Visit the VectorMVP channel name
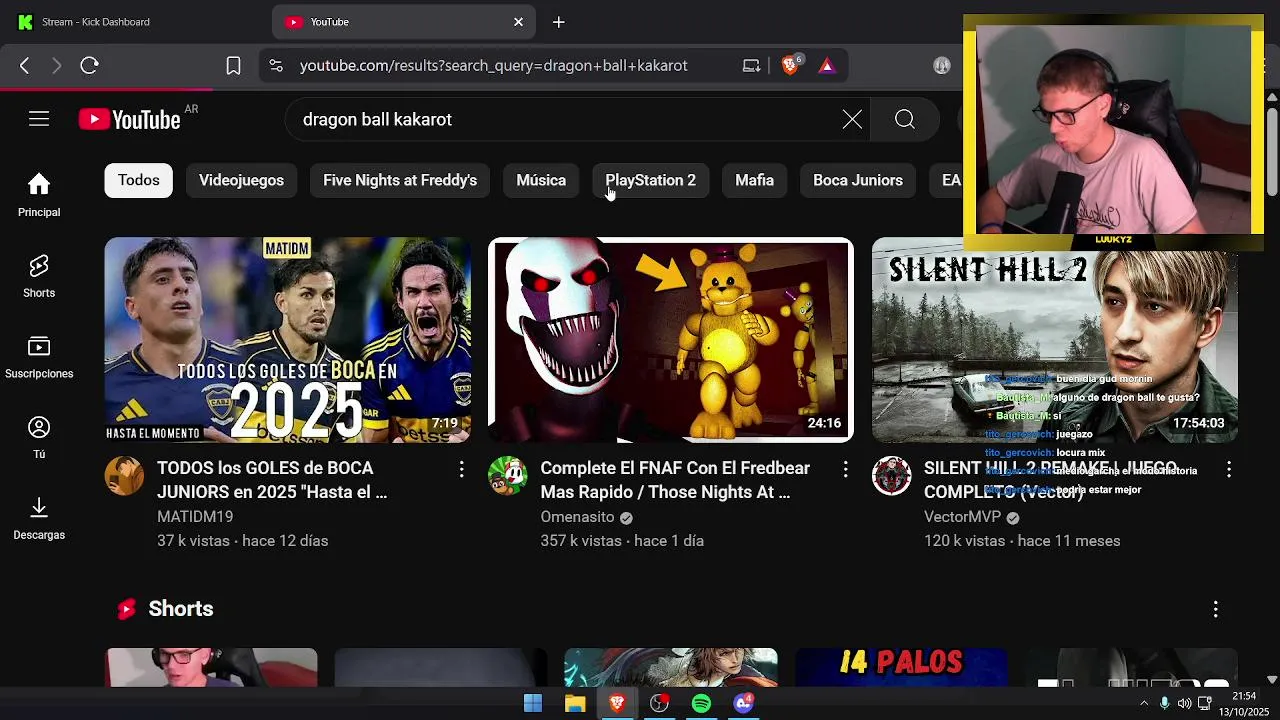The width and height of the screenshot is (1280, 720). [962, 517]
